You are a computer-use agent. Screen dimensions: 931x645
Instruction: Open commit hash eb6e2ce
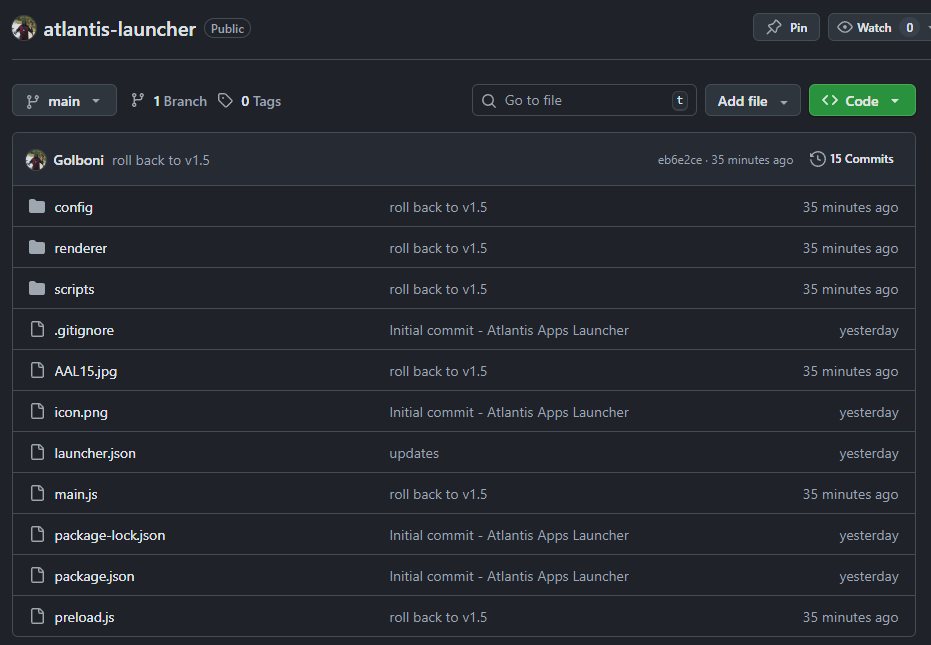(679, 160)
